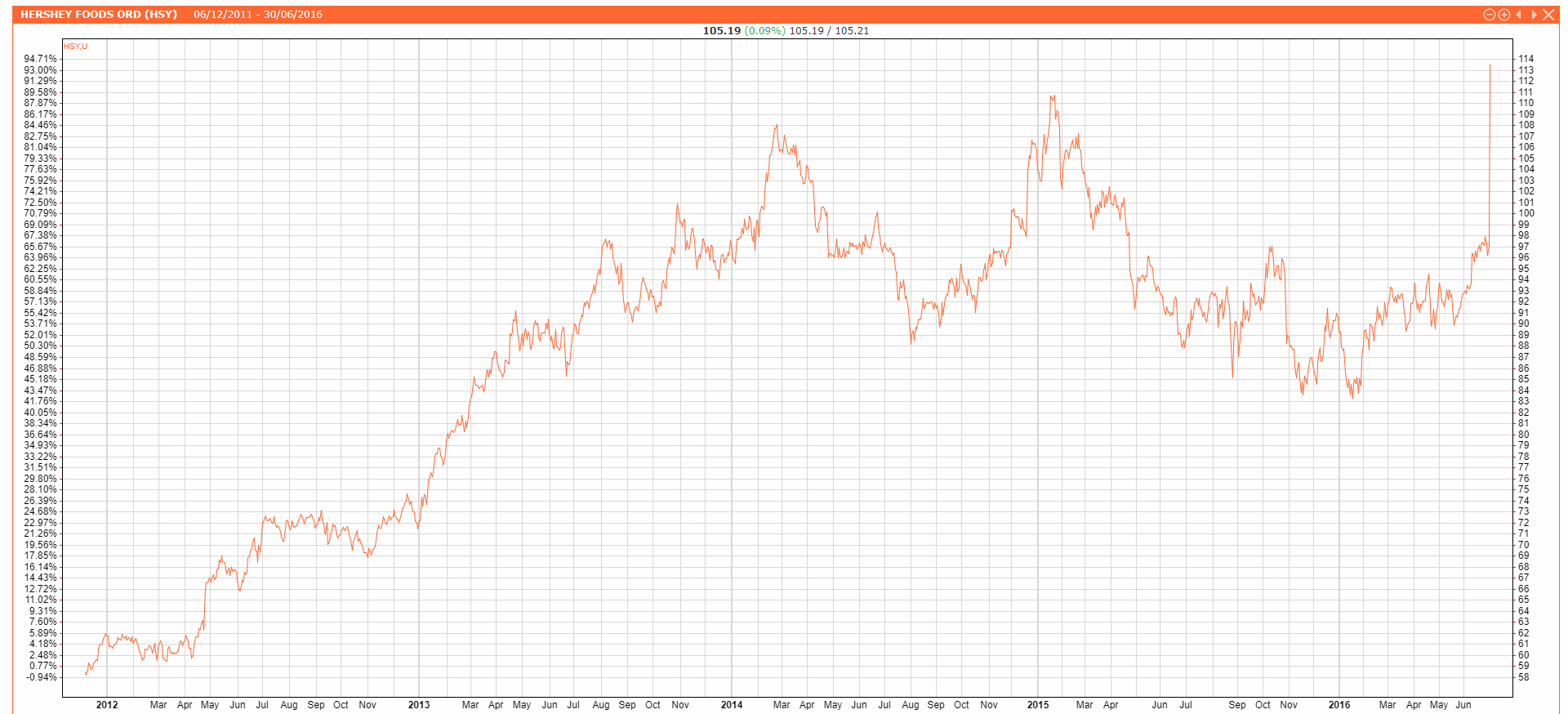Click the 06/12/2011 - 30/06/2016 date range
Screen dimensions: 1568x714
[x=258, y=15]
